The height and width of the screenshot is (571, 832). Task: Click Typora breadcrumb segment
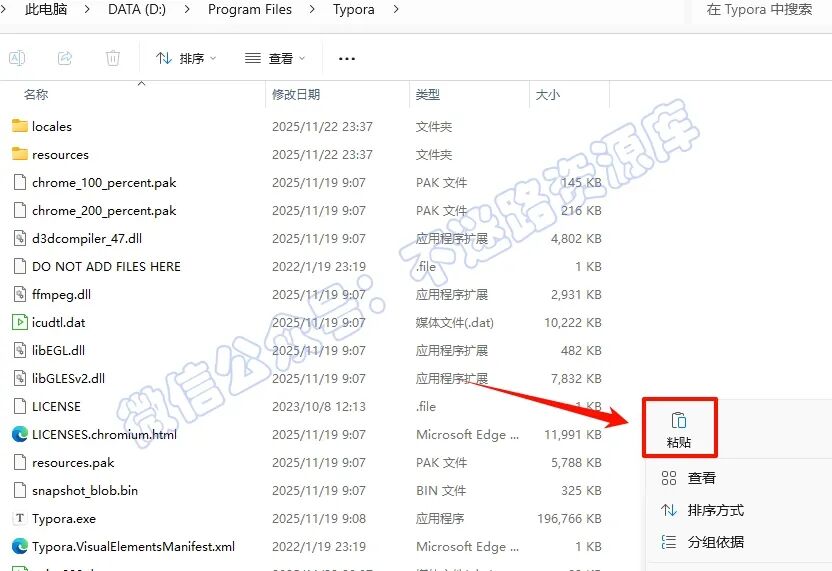pos(353,10)
